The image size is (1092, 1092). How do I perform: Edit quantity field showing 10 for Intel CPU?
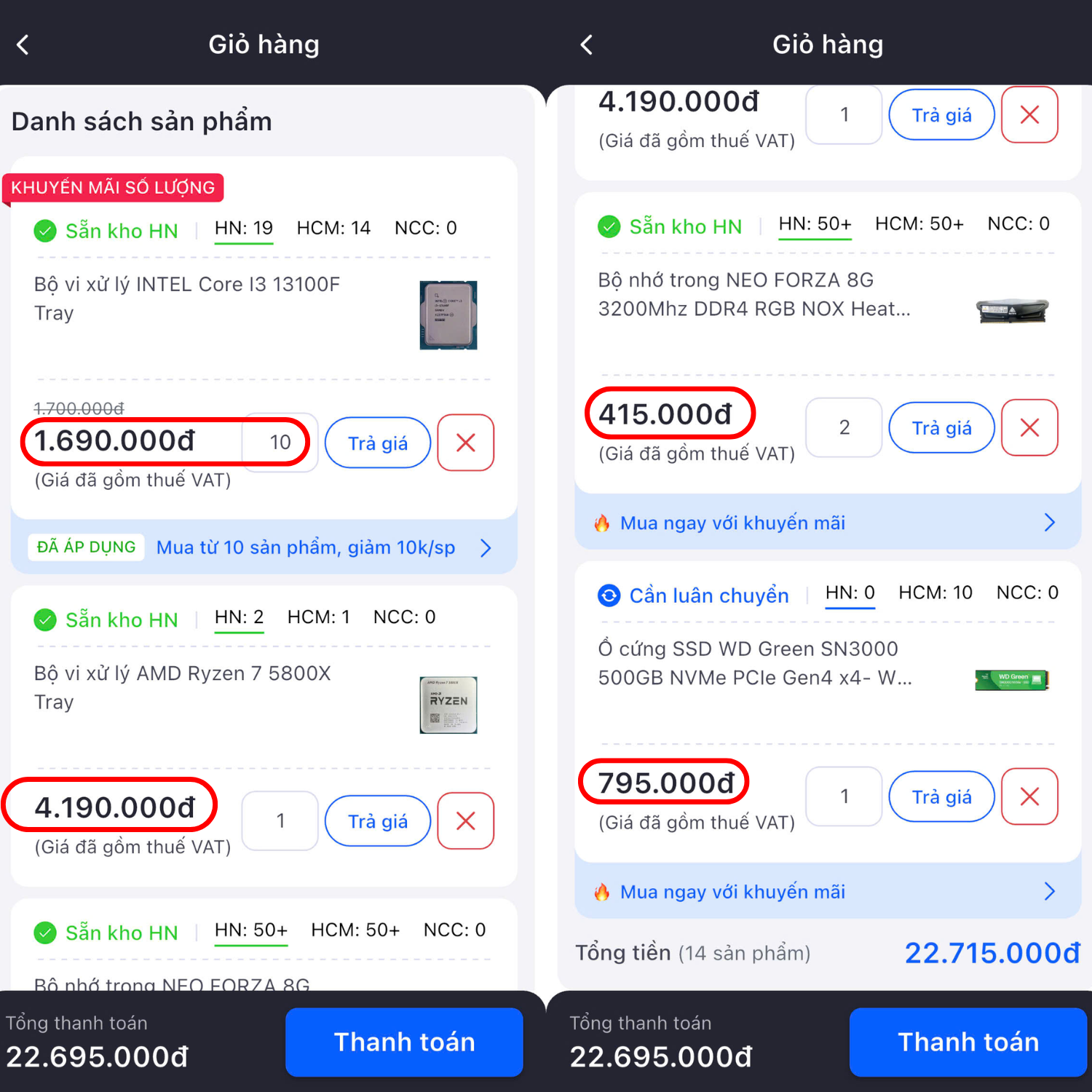(x=280, y=443)
